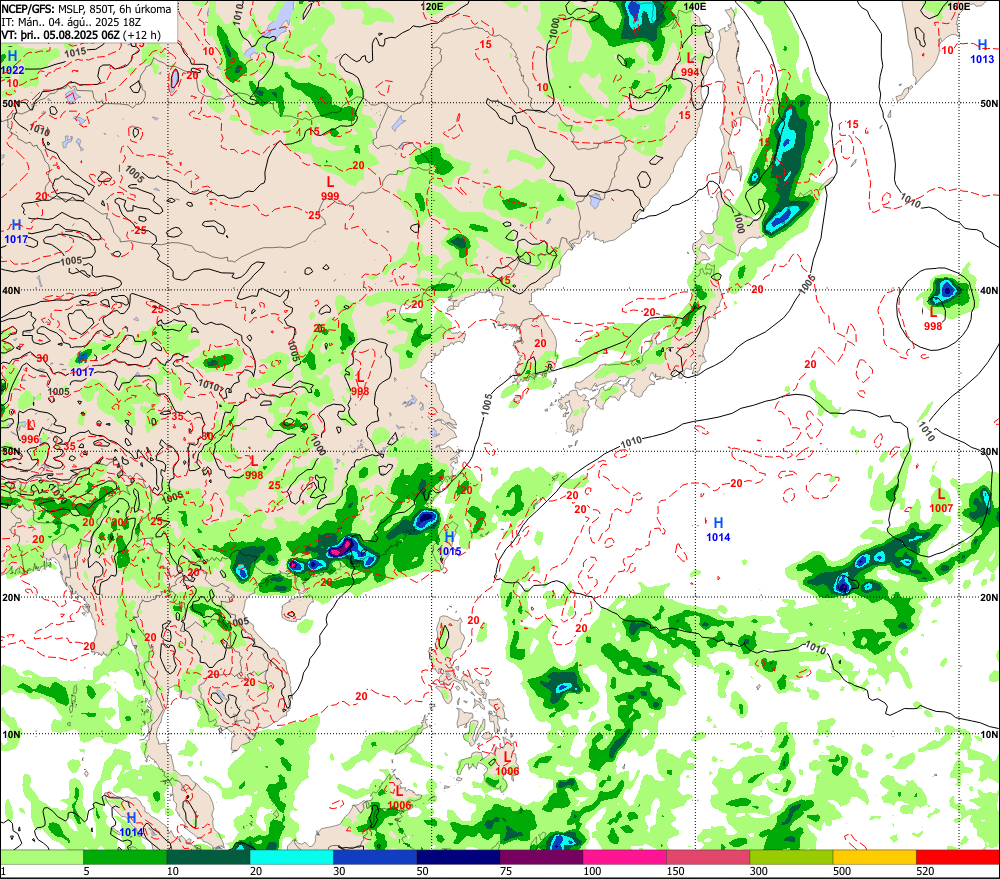Click the blue 30–50 legend swatch
This screenshot has height=879, width=1000.
pyautogui.click(x=375, y=857)
